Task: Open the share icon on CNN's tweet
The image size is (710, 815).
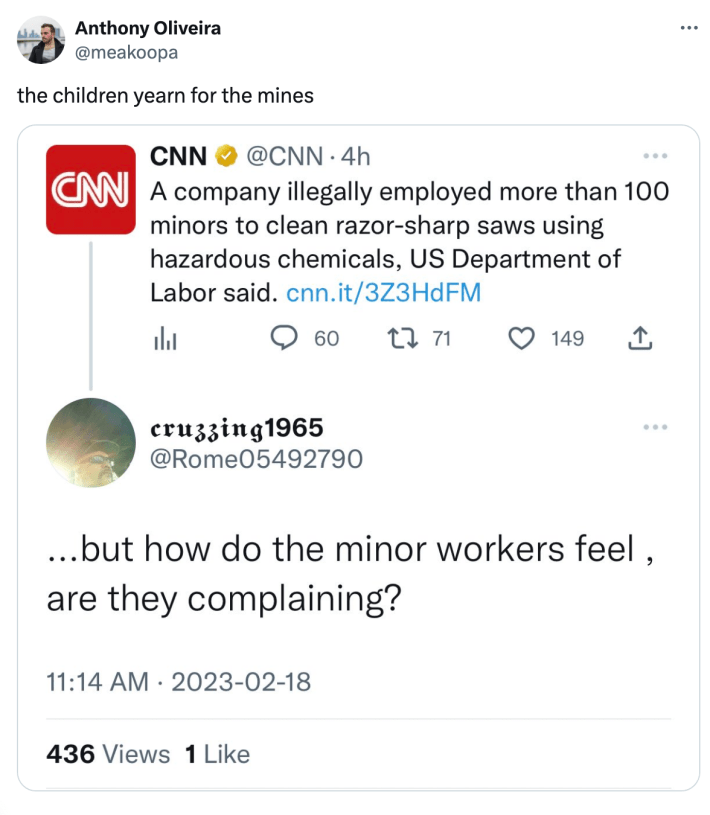Action: [641, 338]
